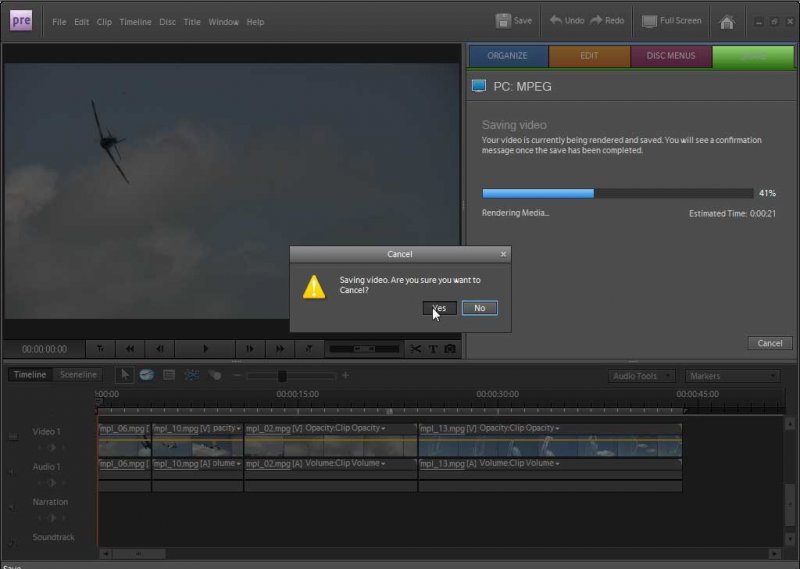The image size is (800, 569).
Task: Switch to the Disc Menus tab
Action: point(671,56)
